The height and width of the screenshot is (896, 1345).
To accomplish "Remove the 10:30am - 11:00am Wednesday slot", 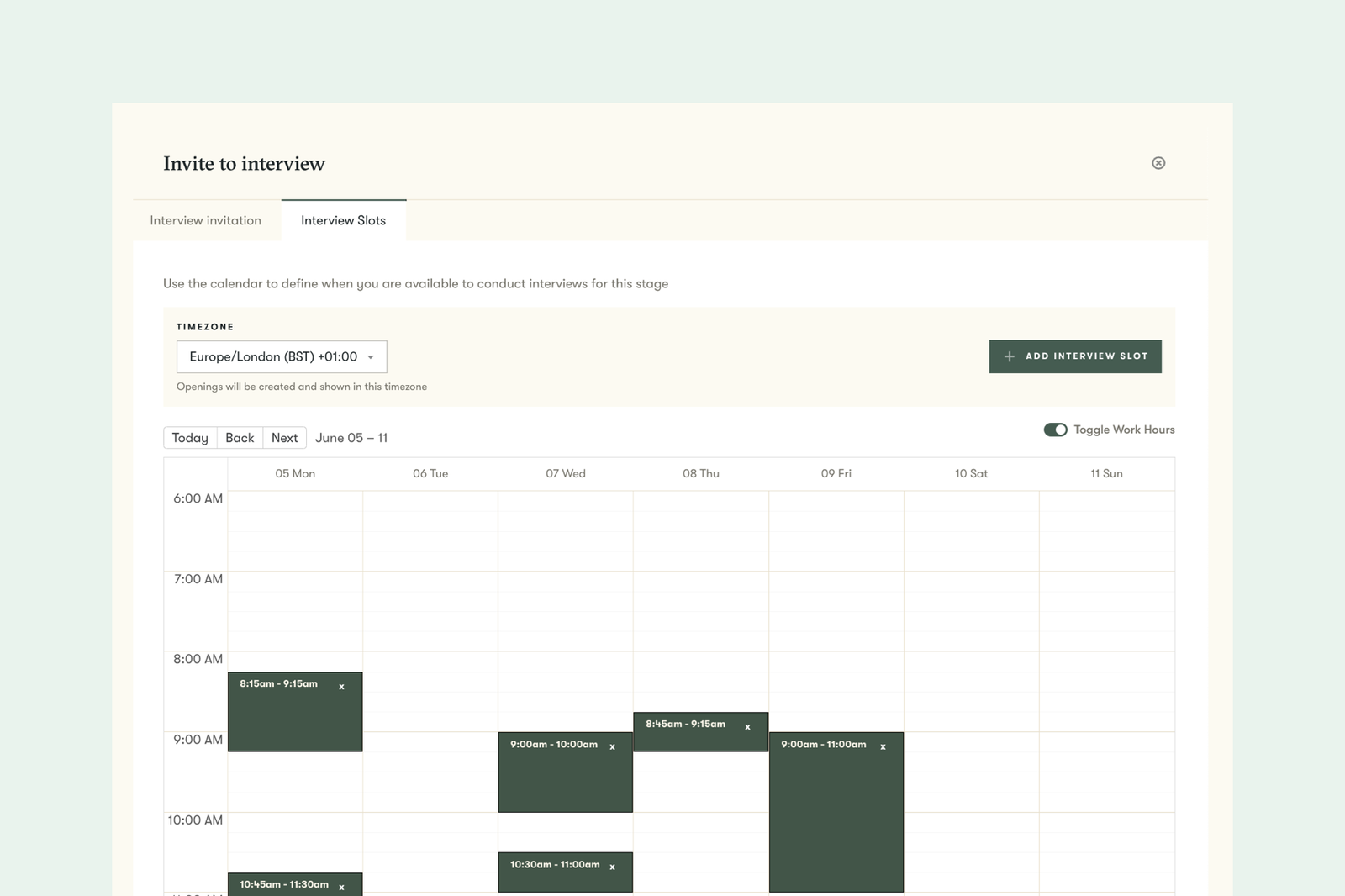I will point(613,867).
